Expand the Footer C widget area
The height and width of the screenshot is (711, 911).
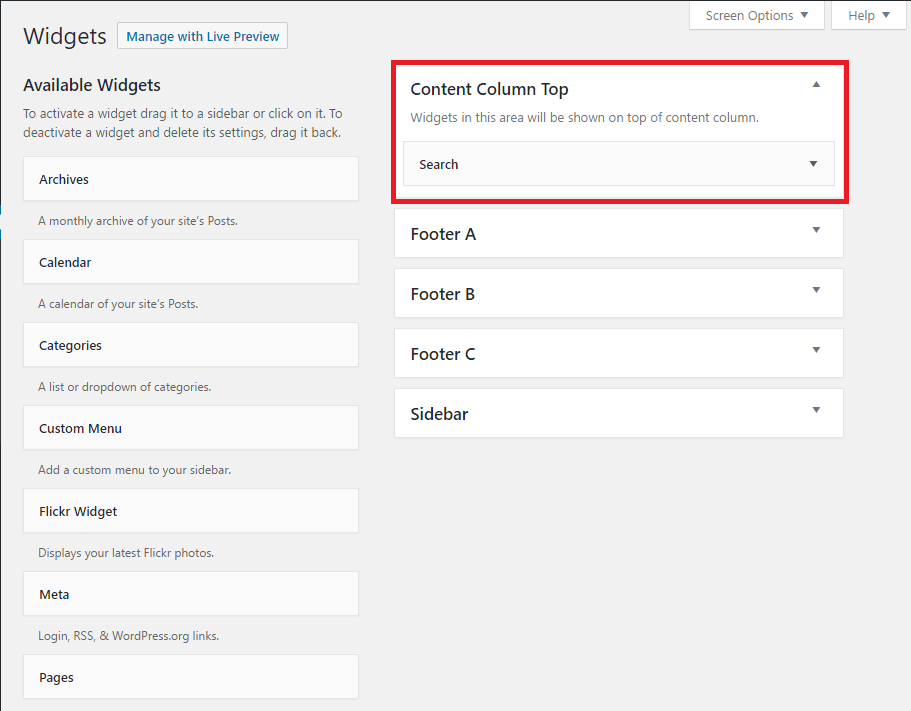click(x=816, y=351)
